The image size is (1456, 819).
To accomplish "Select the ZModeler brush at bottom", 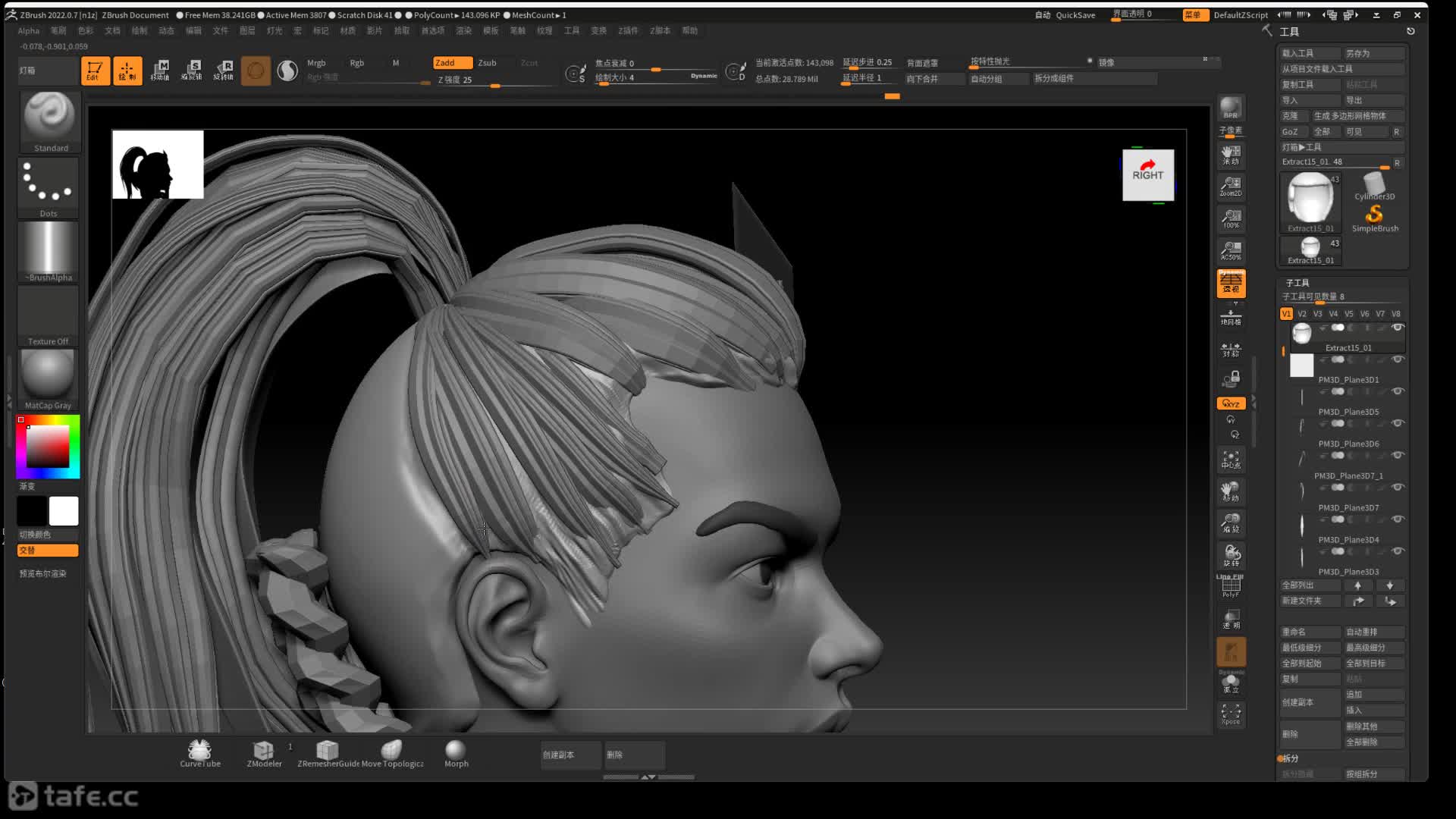I will click(264, 753).
